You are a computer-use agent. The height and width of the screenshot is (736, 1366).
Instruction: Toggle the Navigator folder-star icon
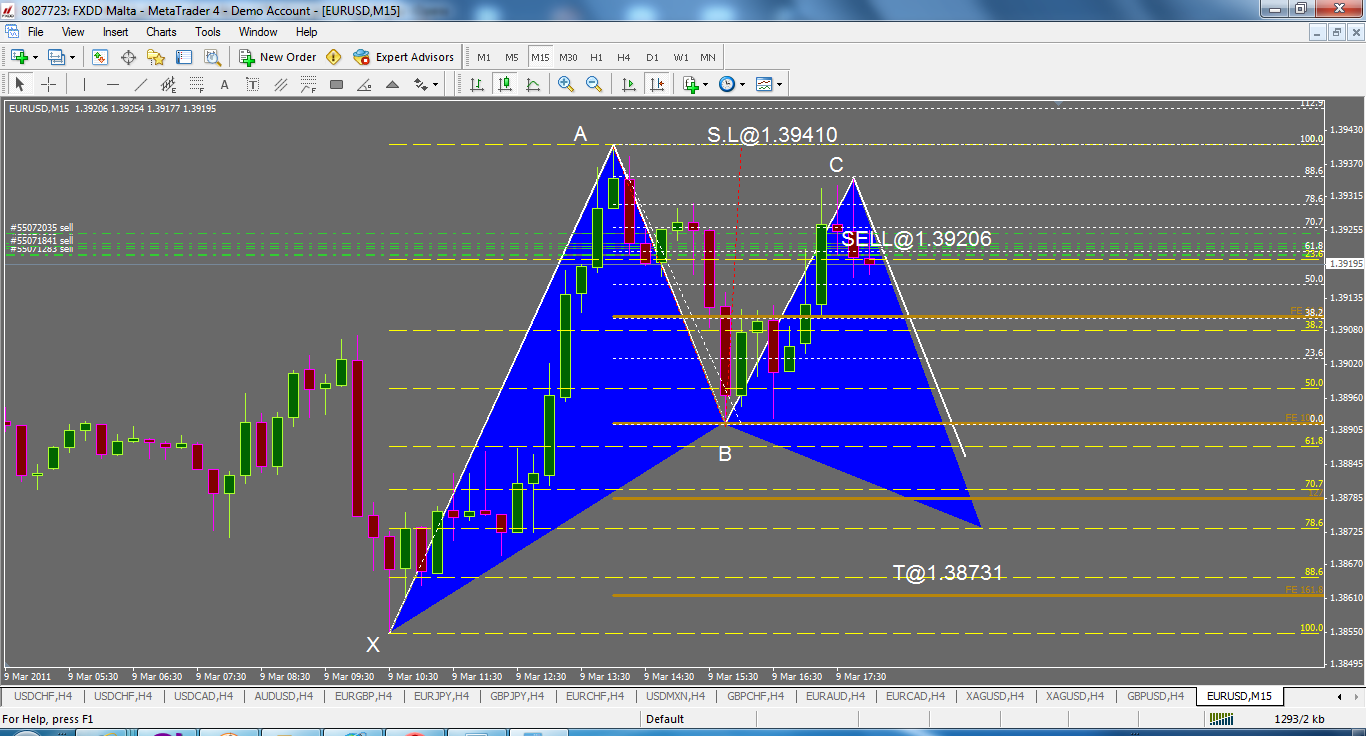[156, 57]
